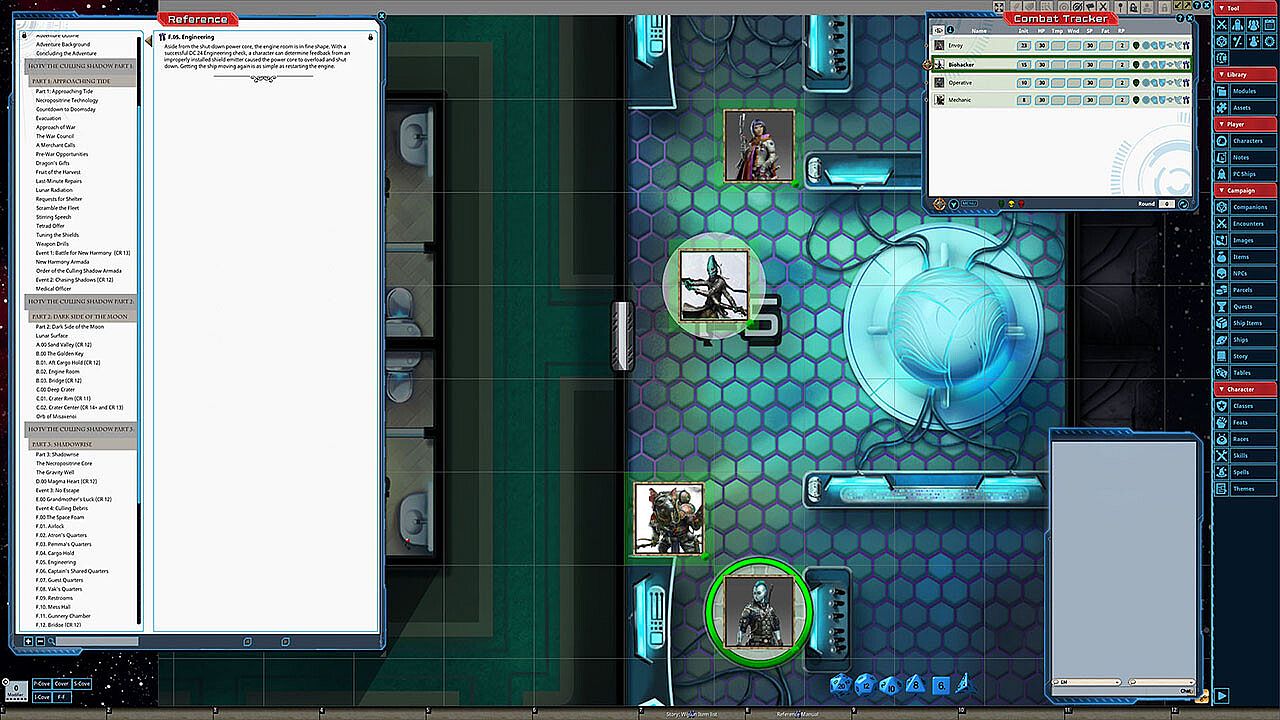1280x720 pixels.
Task: Click the NPCs sidebar icon
Action: [1221, 273]
